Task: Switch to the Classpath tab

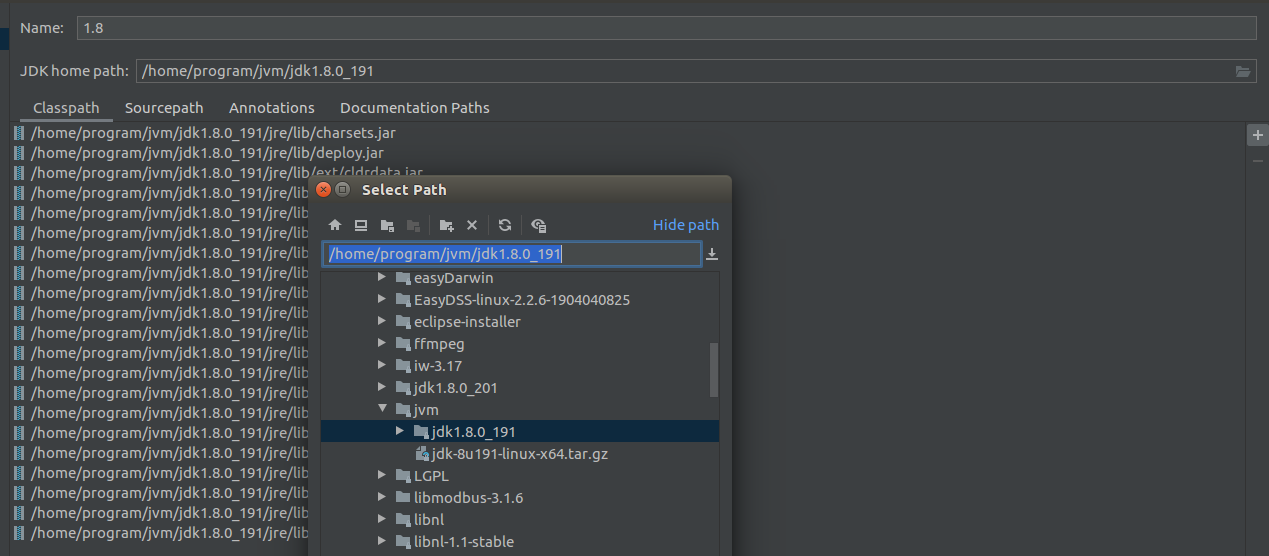Action: 66,108
